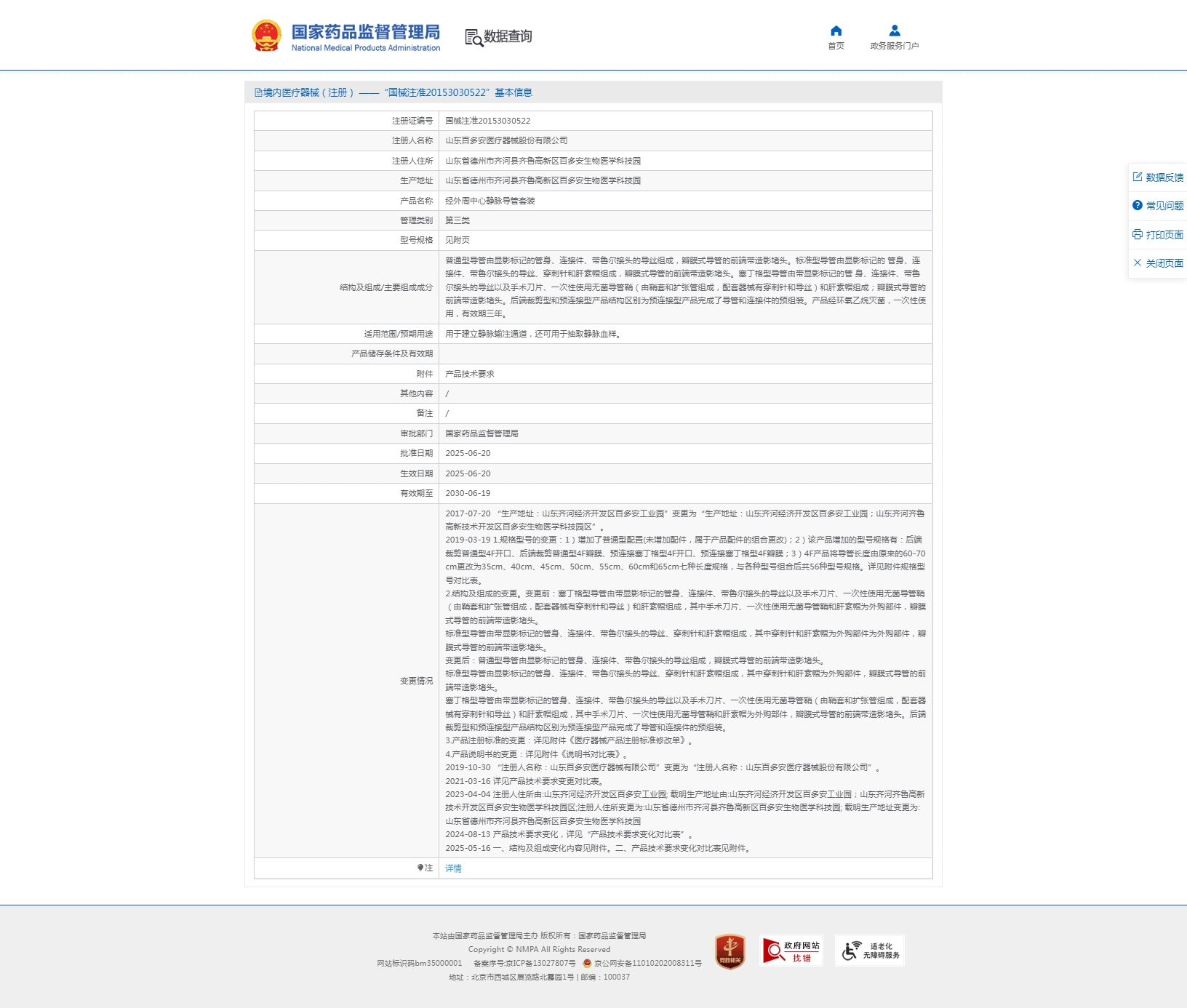
Task: Click the 政府网站找错 badge
Action: pos(791,951)
